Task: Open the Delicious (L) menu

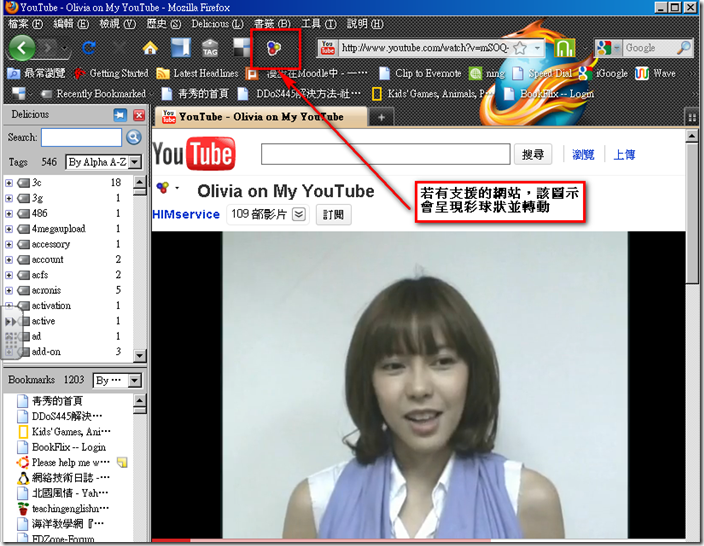Action: click(217, 24)
